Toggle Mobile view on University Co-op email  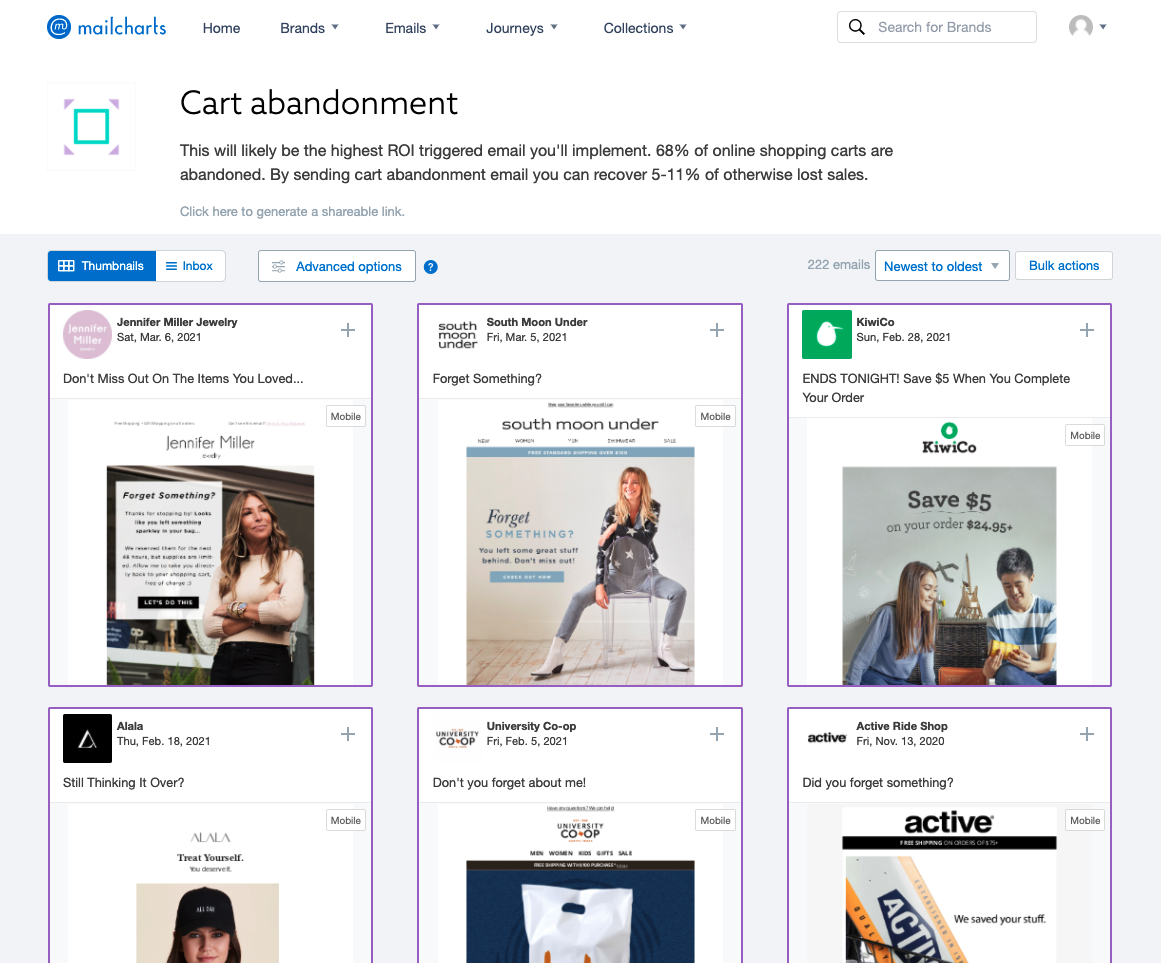(715, 821)
